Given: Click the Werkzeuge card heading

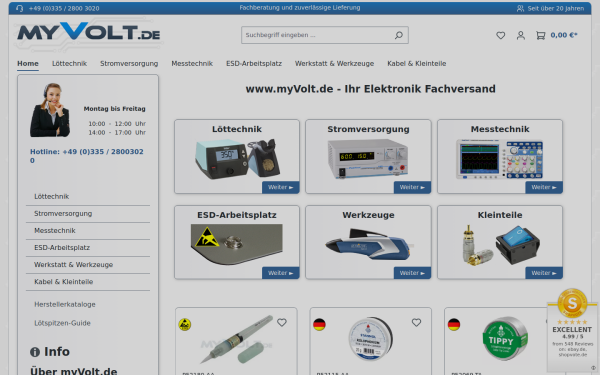Looking at the screenshot, I should [x=368, y=215].
